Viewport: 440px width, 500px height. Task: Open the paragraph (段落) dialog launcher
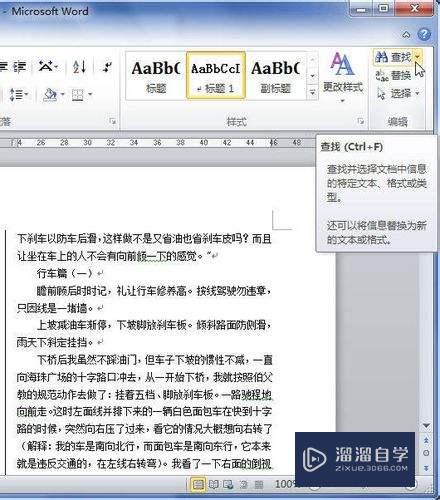113,121
